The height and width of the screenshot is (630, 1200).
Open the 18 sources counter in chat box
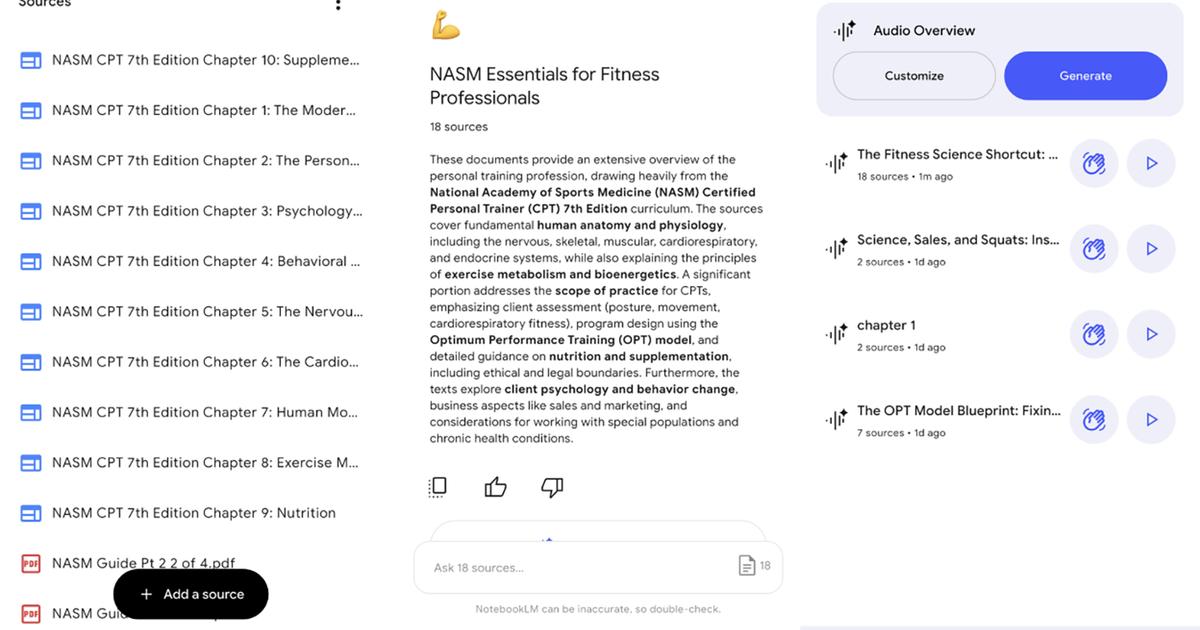[754, 566]
